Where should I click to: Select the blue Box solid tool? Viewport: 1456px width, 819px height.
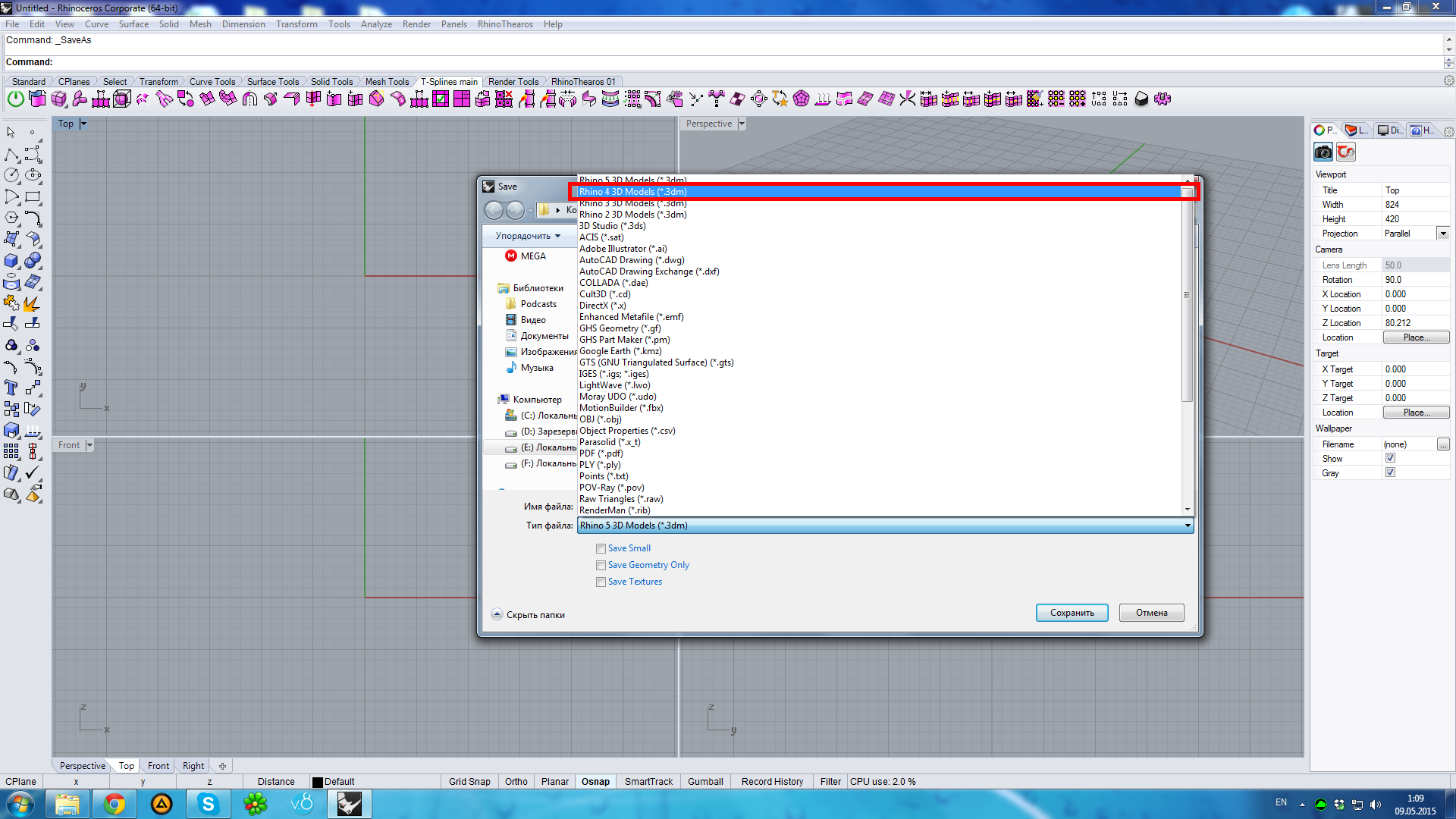click(x=11, y=261)
